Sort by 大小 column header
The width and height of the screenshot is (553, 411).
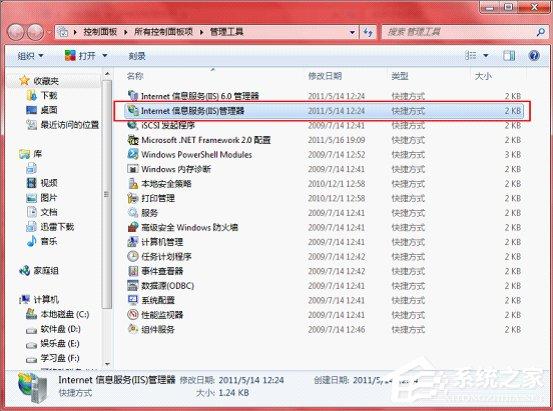(x=483, y=76)
